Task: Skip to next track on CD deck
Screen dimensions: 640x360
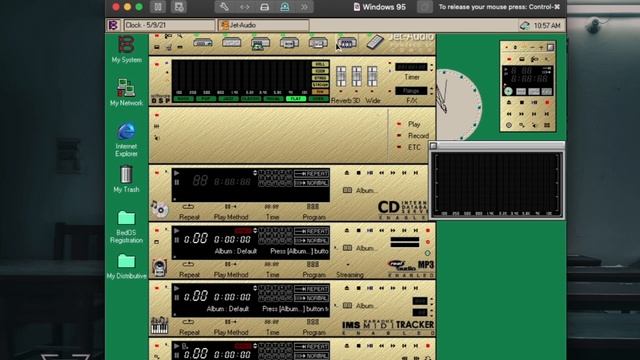Action: pos(416,173)
